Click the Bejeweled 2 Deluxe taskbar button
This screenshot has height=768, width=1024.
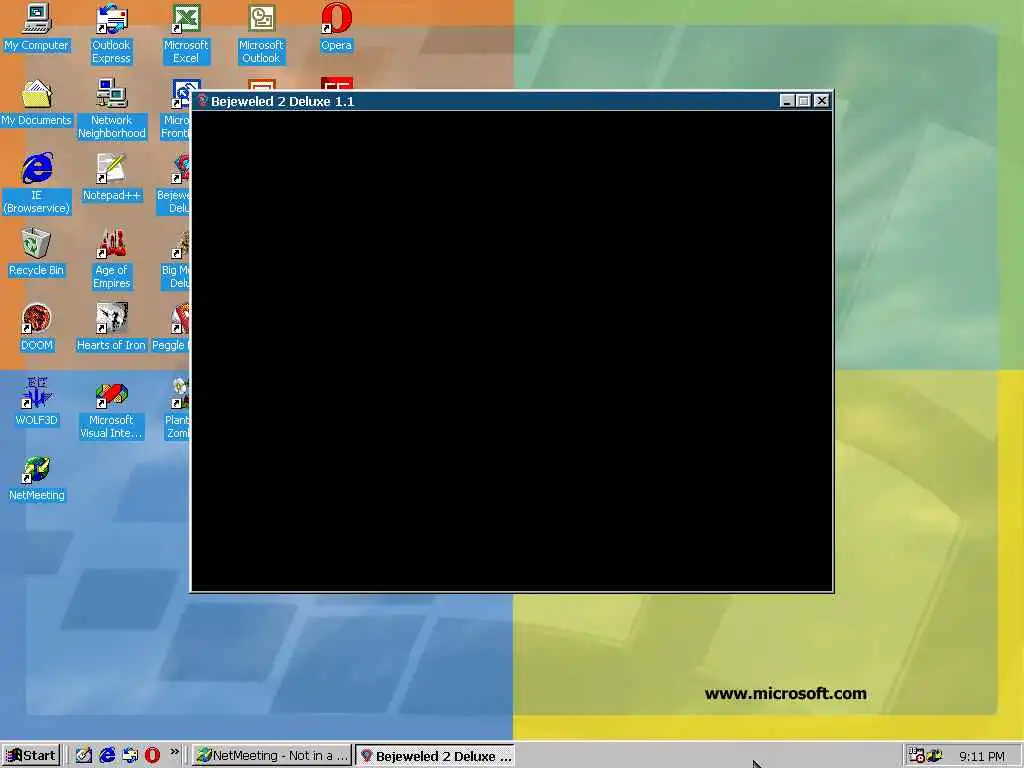435,756
